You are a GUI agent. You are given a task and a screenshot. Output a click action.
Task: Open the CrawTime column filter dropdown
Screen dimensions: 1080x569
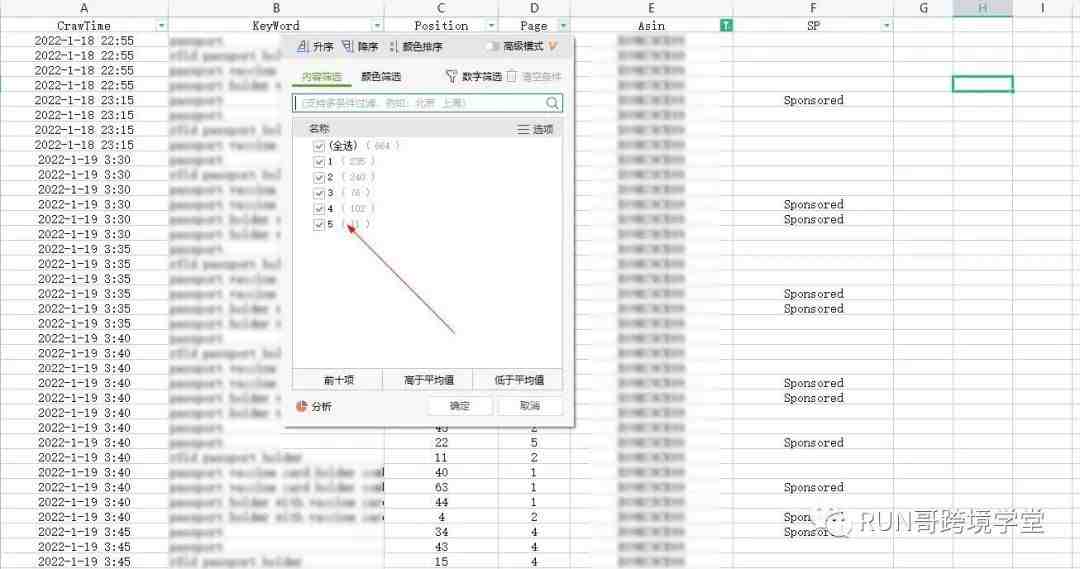pos(161,25)
